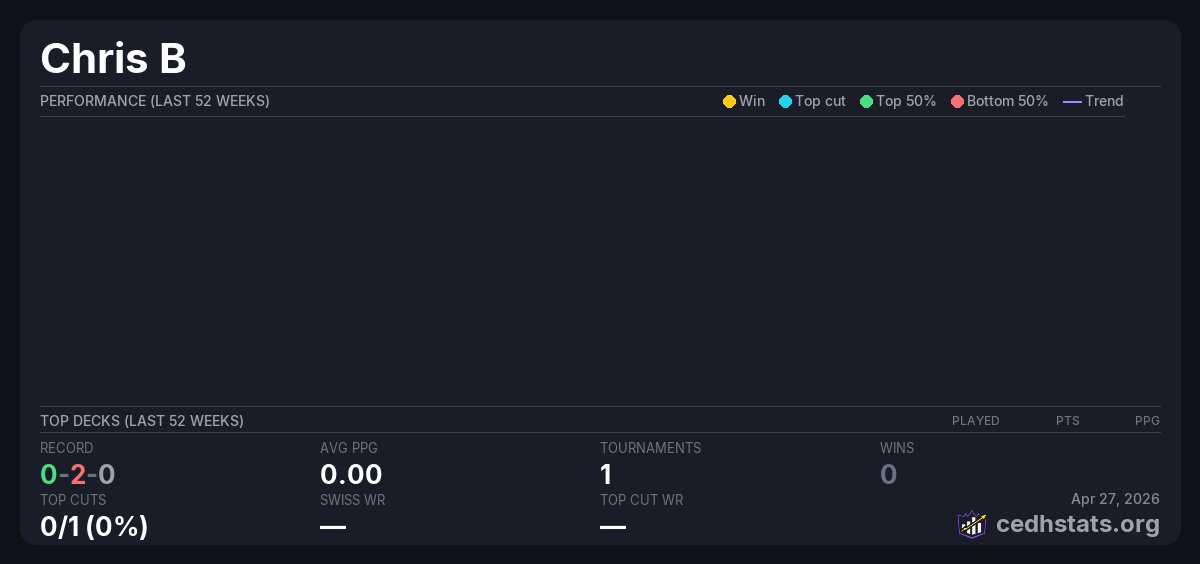
Task: Click the Tournaments count of 1
Action: click(x=606, y=474)
